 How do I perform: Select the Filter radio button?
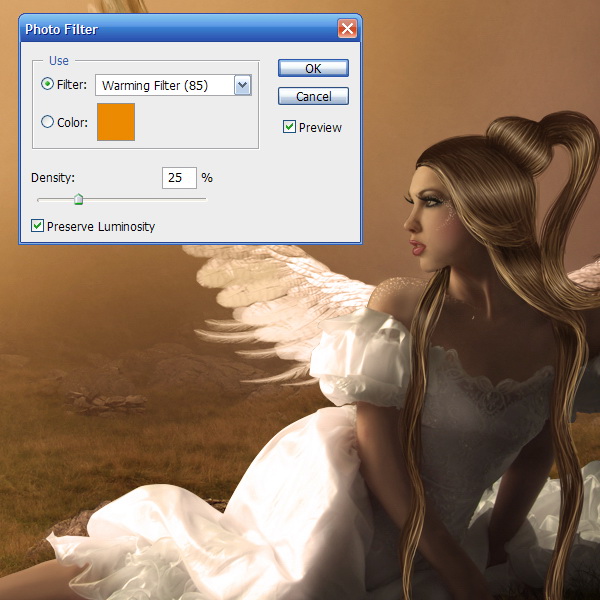pyautogui.click(x=47, y=84)
